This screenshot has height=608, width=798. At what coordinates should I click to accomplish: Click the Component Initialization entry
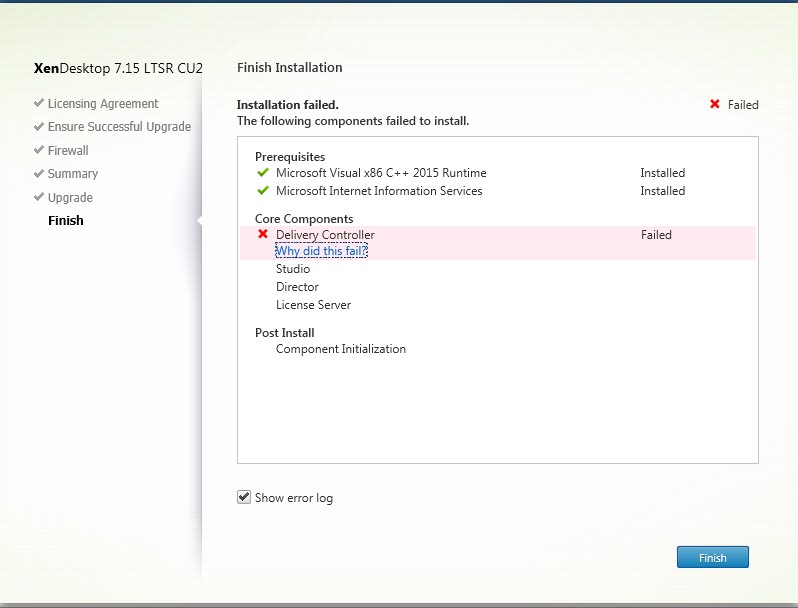[x=341, y=349]
